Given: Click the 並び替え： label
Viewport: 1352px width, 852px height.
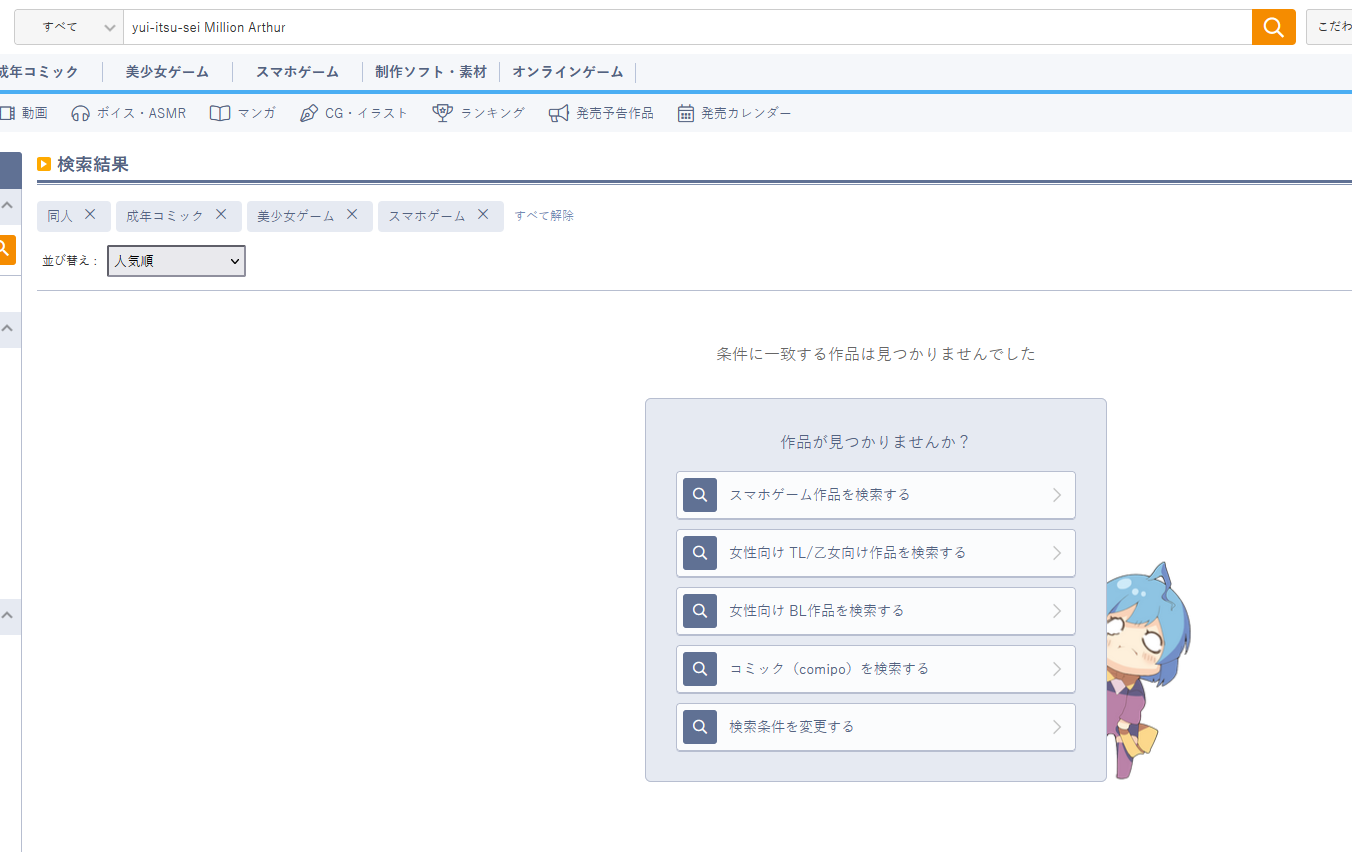Looking at the screenshot, I should [x=71, y=261].
